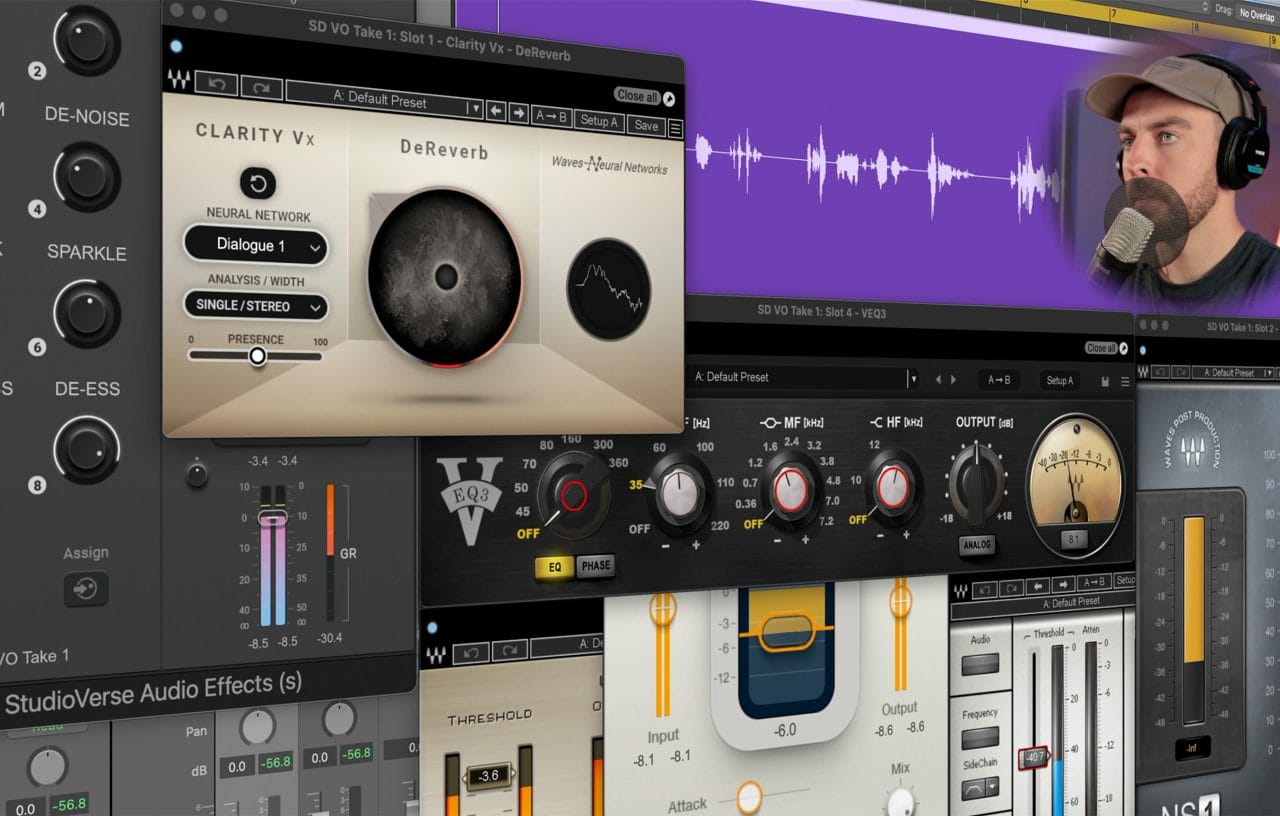Load previous preset arrow in Clarity Vx
Image resolution: width=1280 pixels, height=816 pixels.
pyautogui.click(x=495, y=112)
